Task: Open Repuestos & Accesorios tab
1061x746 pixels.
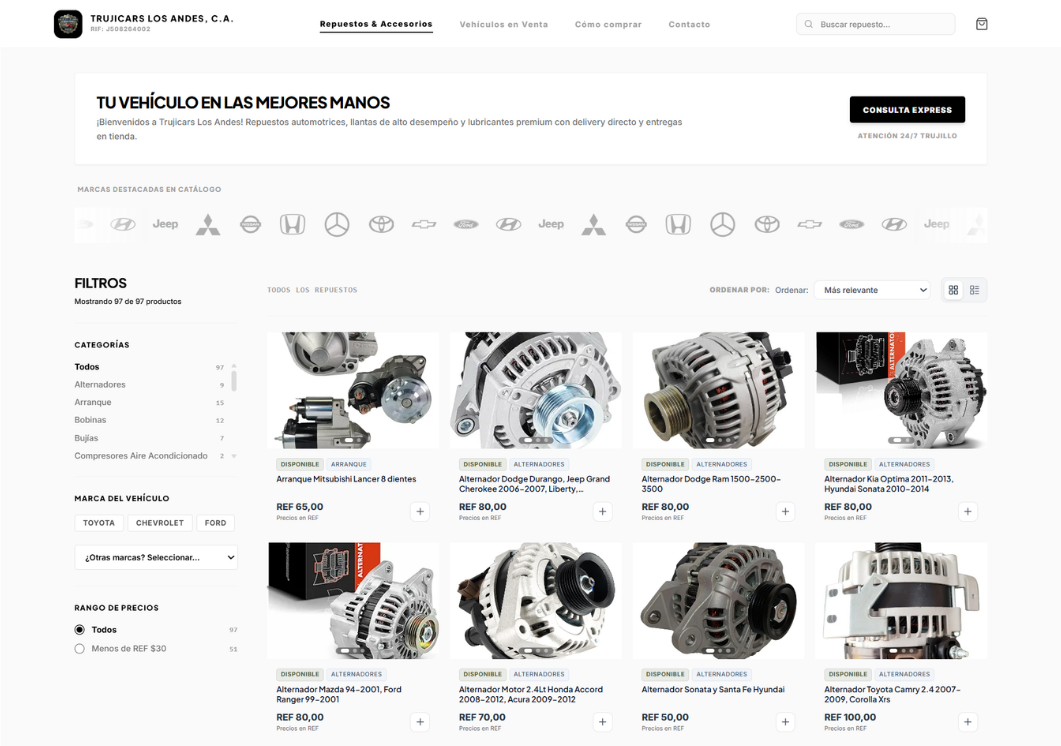Action: tap(376, 24)
